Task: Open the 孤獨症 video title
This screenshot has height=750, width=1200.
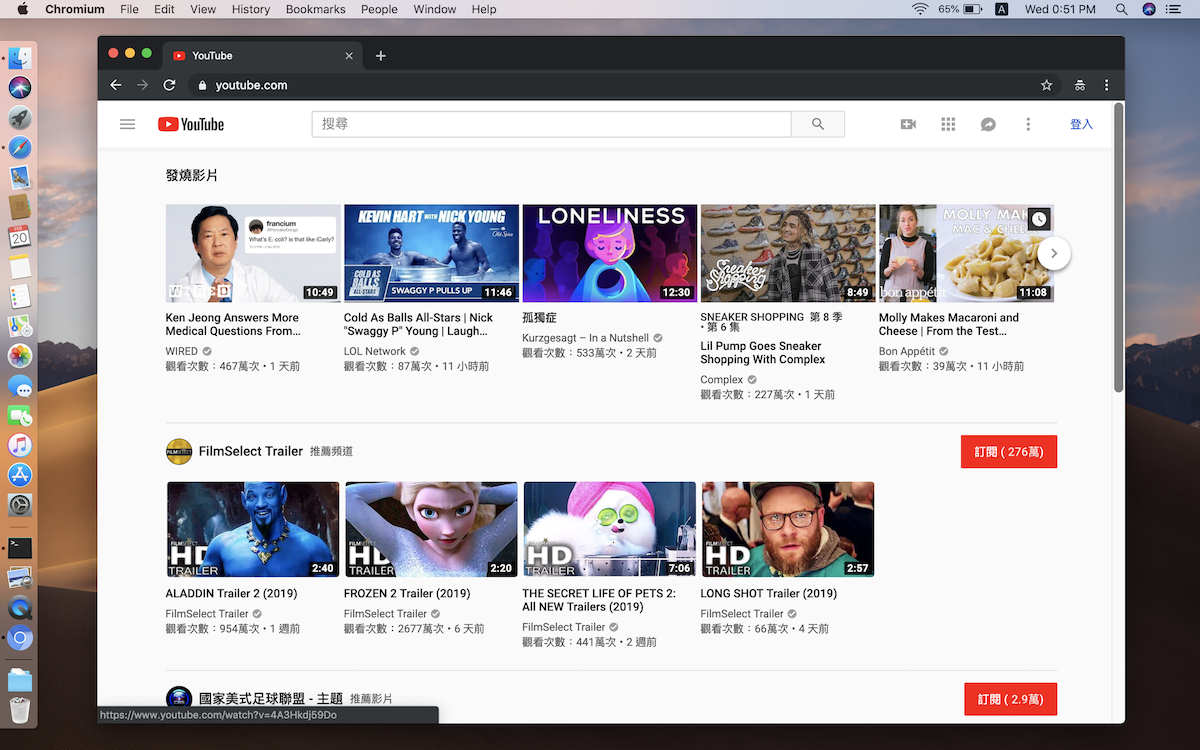Action: pos(540,318)
